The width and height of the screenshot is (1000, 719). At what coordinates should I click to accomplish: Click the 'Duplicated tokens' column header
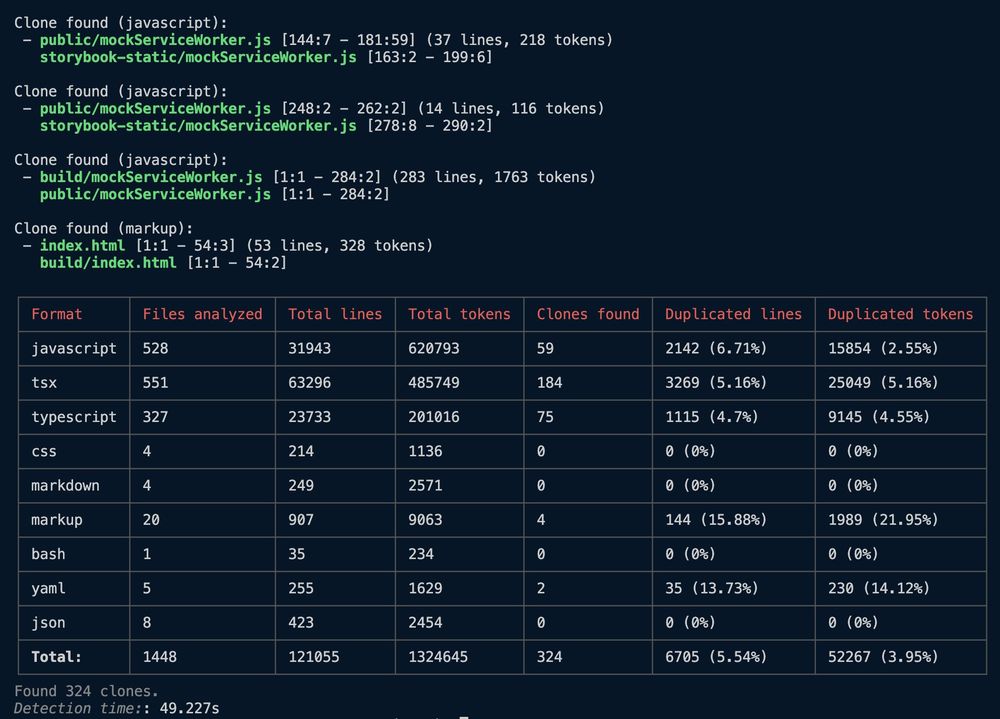(901, 314)
